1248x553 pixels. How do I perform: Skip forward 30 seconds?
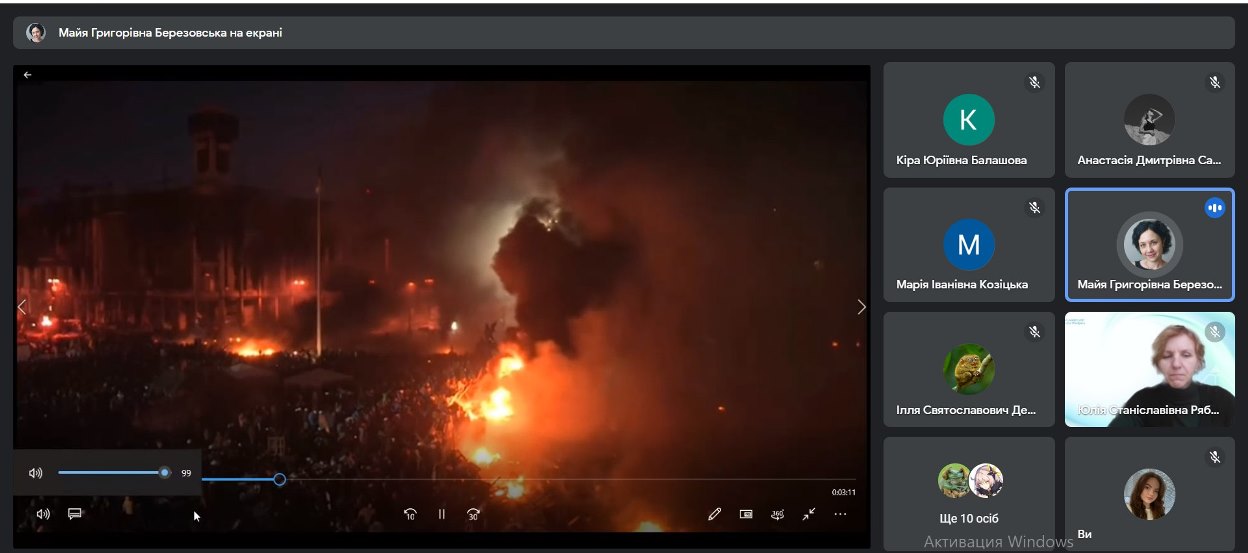(473, 514)
